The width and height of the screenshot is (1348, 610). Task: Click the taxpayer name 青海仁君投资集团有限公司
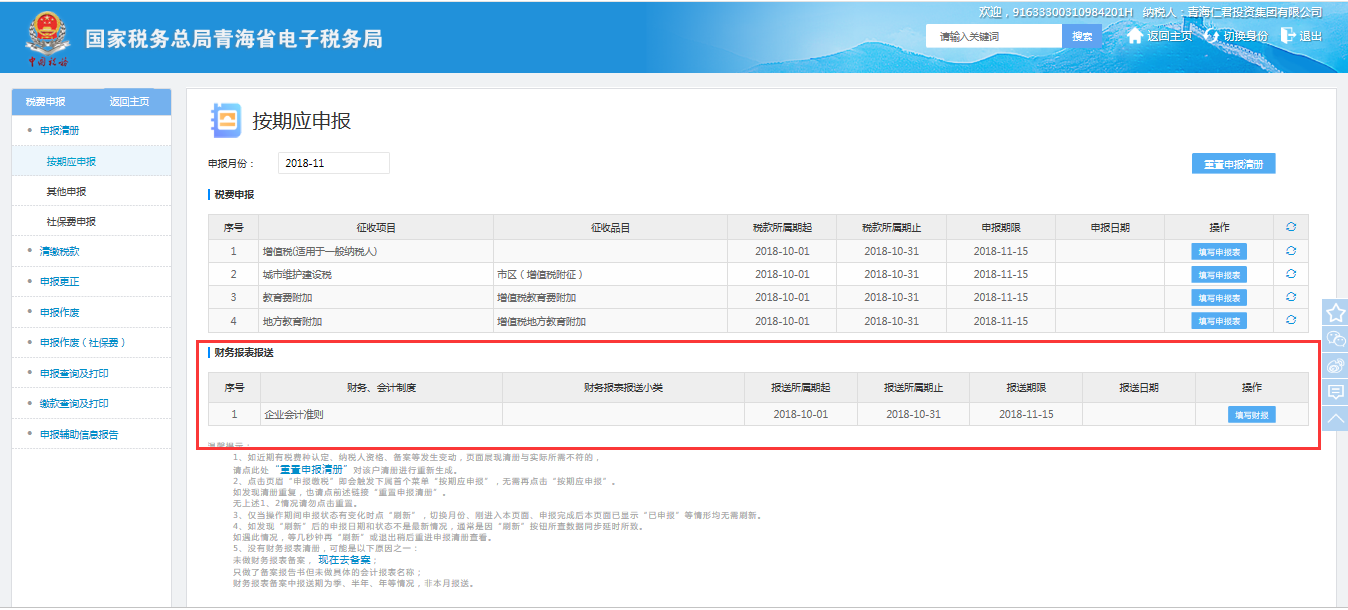[x=1255, y=12]
